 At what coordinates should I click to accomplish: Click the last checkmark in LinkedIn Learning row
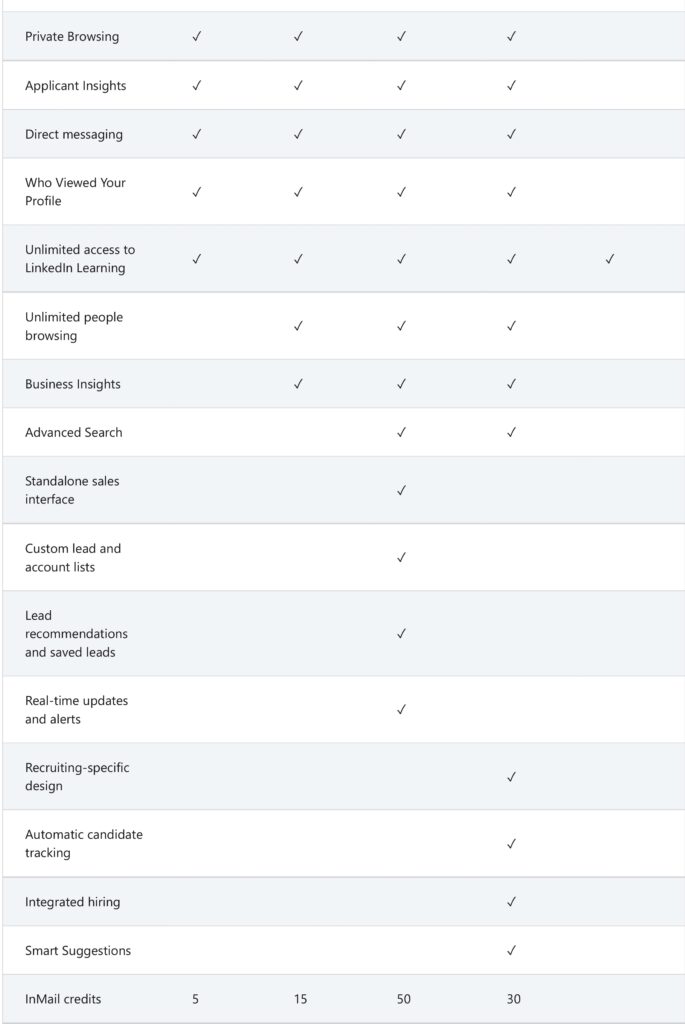(609, 259)
